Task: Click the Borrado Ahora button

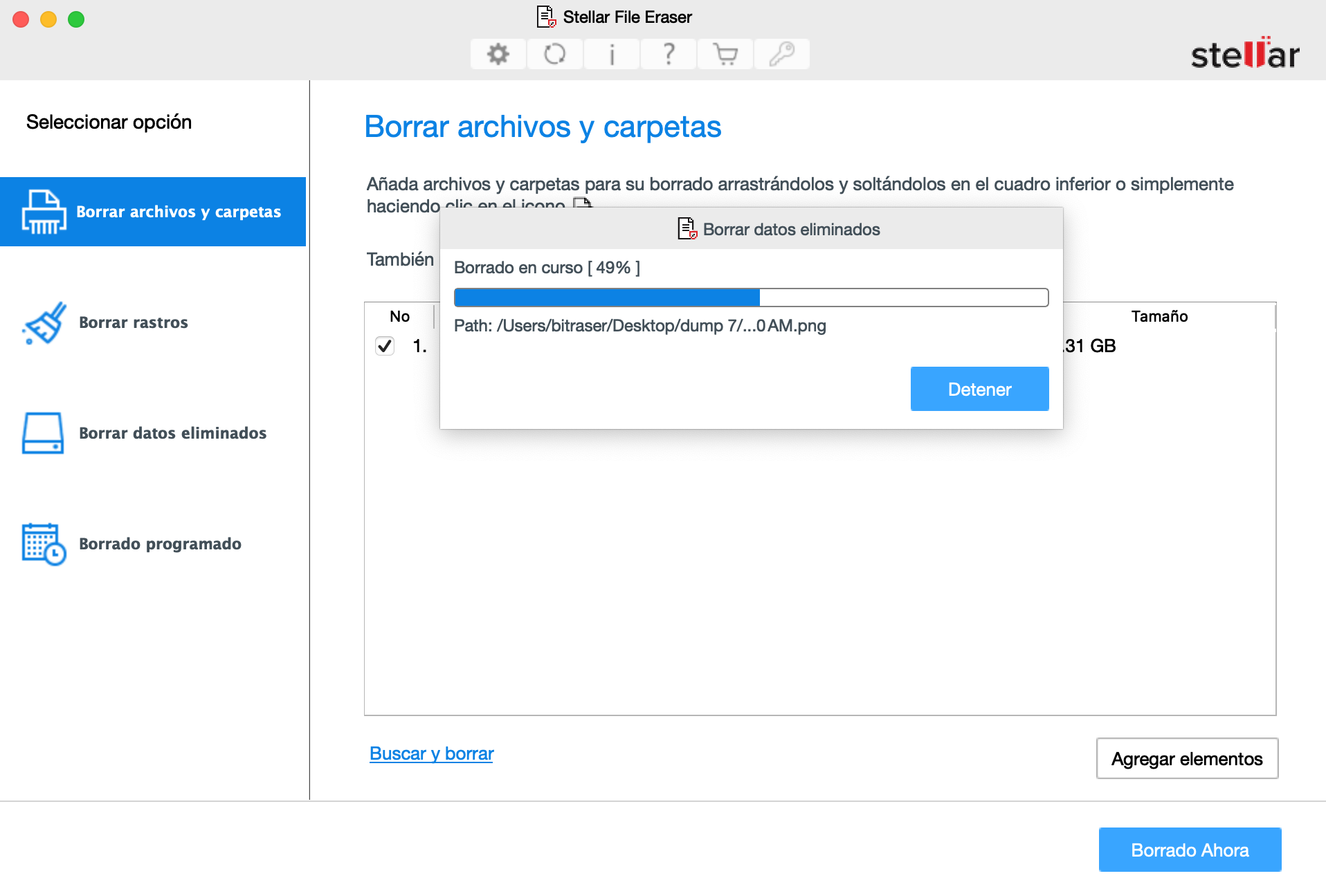Action: 1190,850
